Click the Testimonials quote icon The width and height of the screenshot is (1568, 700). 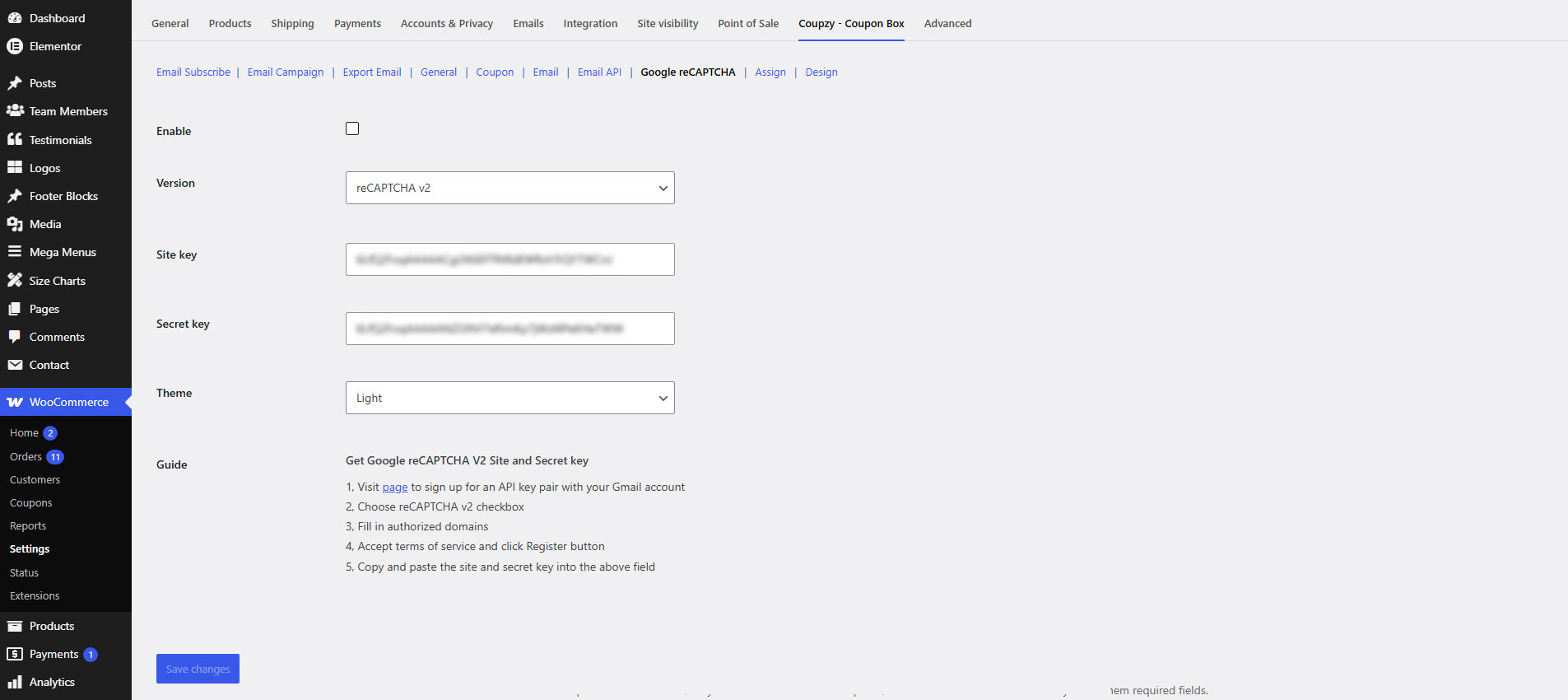pyautogui.click(x=15, y=140)
